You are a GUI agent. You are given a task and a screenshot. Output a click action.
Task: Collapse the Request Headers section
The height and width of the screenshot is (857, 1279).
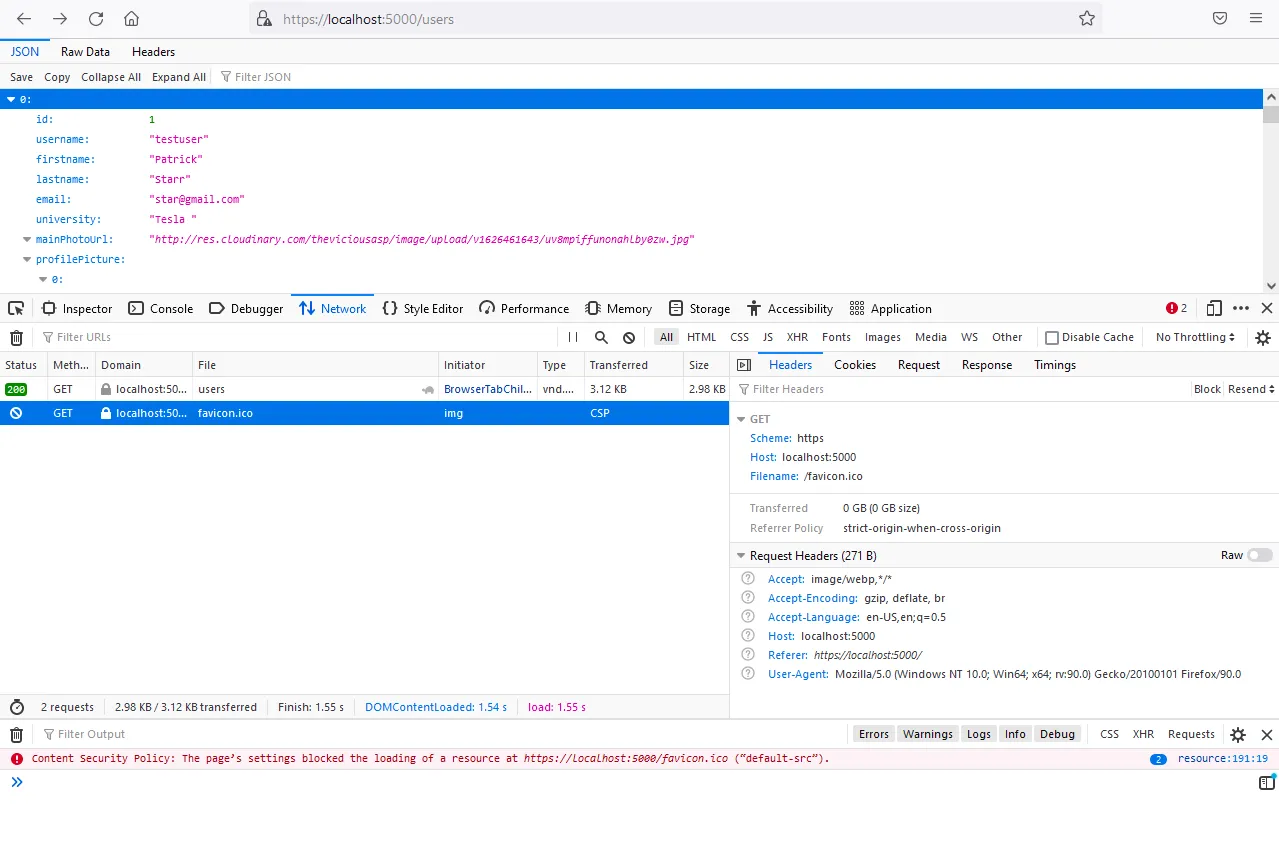(x=741, y=555)
